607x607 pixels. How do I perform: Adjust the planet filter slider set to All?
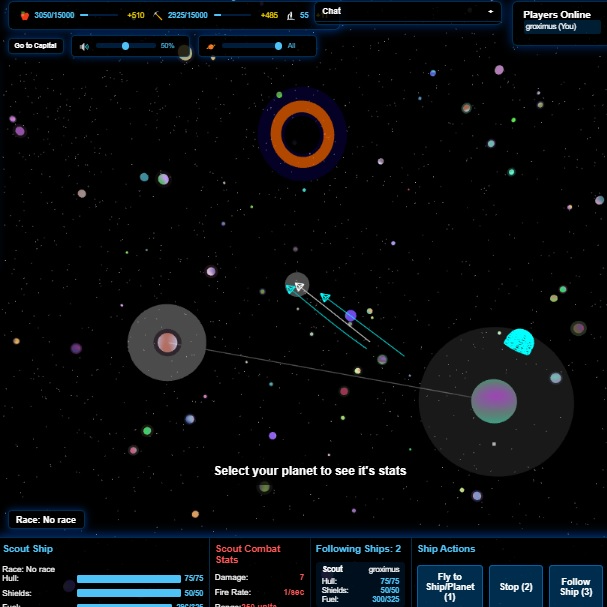[277, 46]
